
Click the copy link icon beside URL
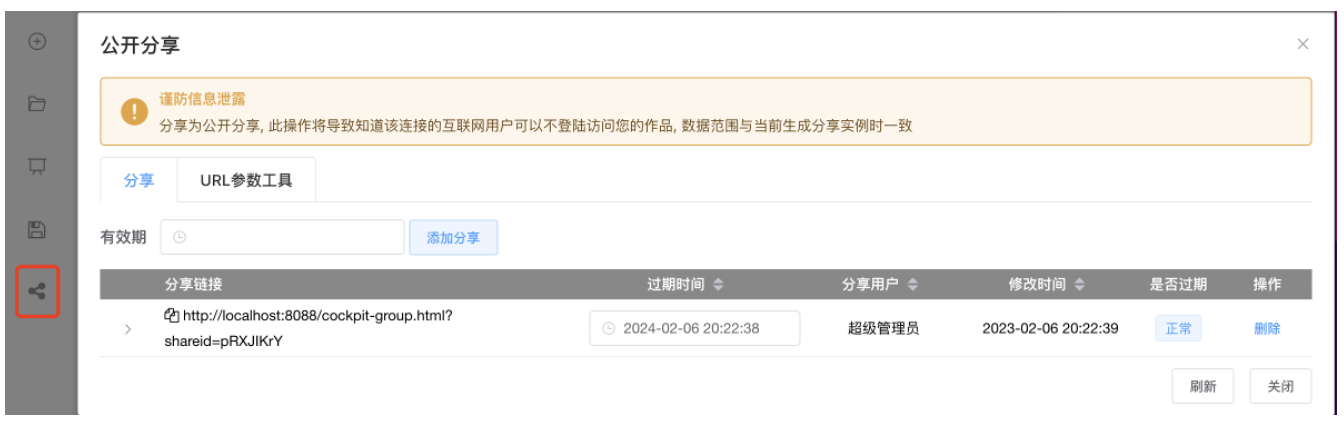coord(171,316)
